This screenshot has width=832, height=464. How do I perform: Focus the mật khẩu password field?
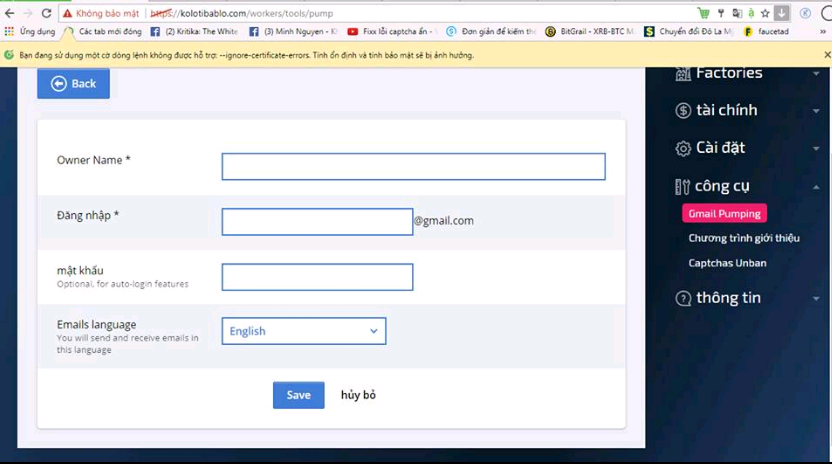[x=317, y=277]
